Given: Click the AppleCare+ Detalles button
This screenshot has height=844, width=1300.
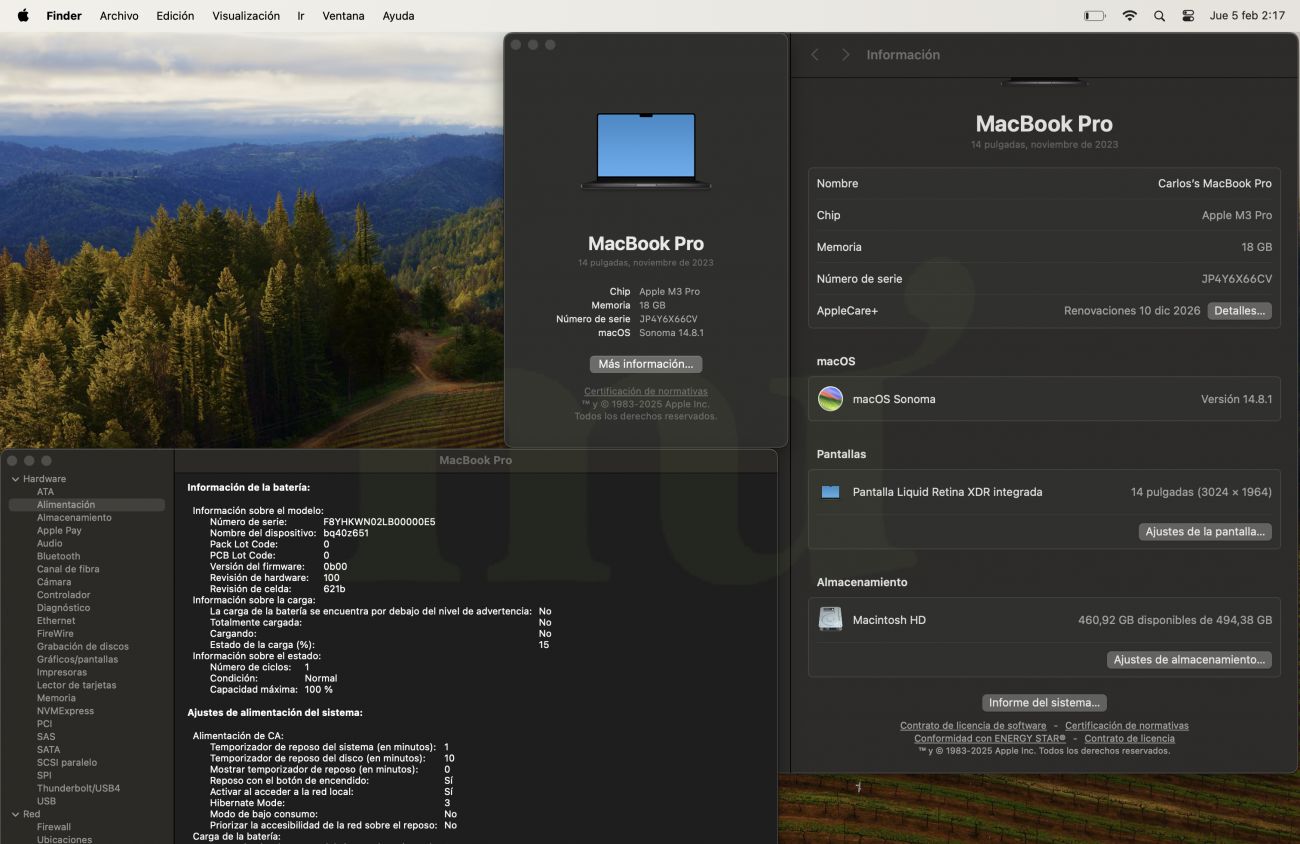Looking at the screenshot, I should pos(1239,311).
